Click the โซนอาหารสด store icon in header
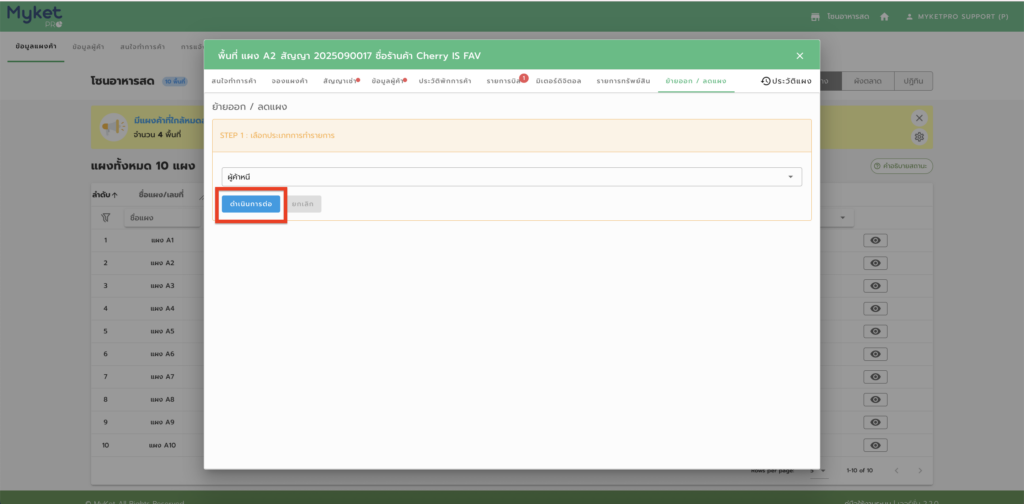1024x504 pixels. tap(815, 17)
